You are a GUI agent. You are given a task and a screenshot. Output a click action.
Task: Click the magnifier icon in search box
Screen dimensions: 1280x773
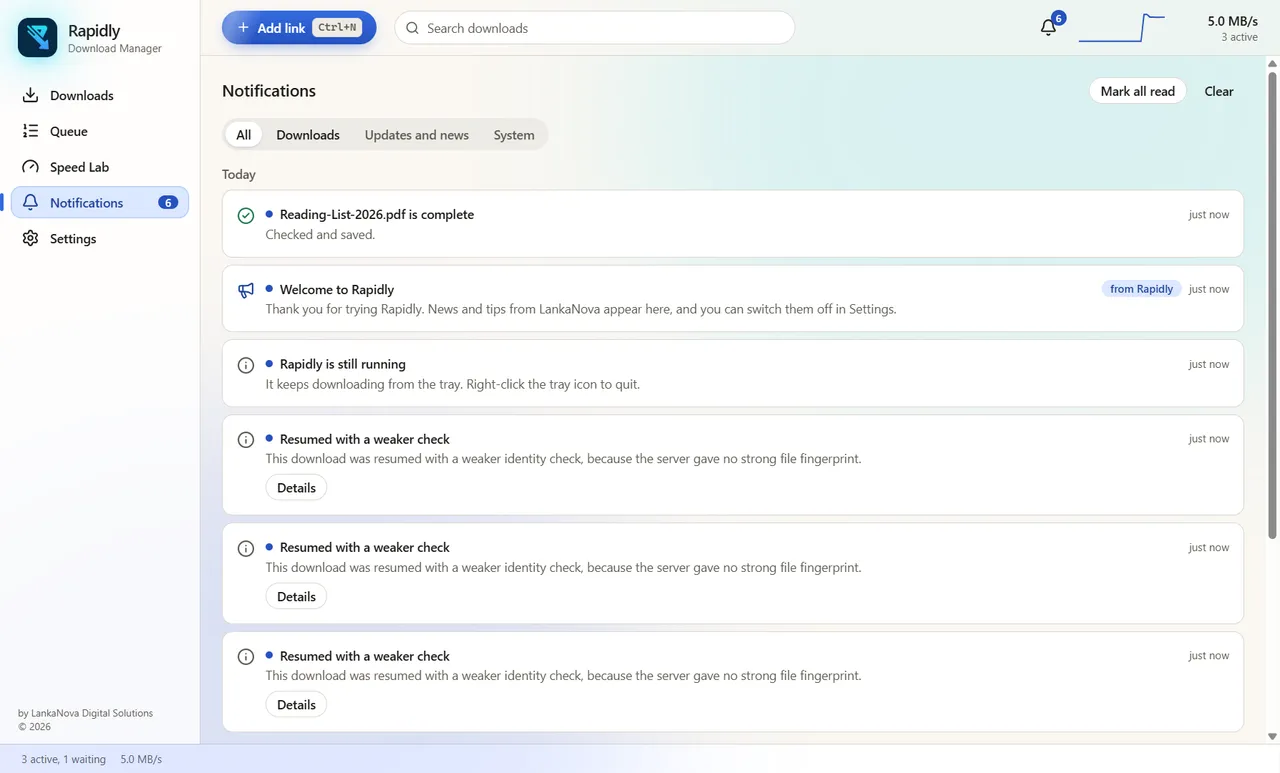412,28
